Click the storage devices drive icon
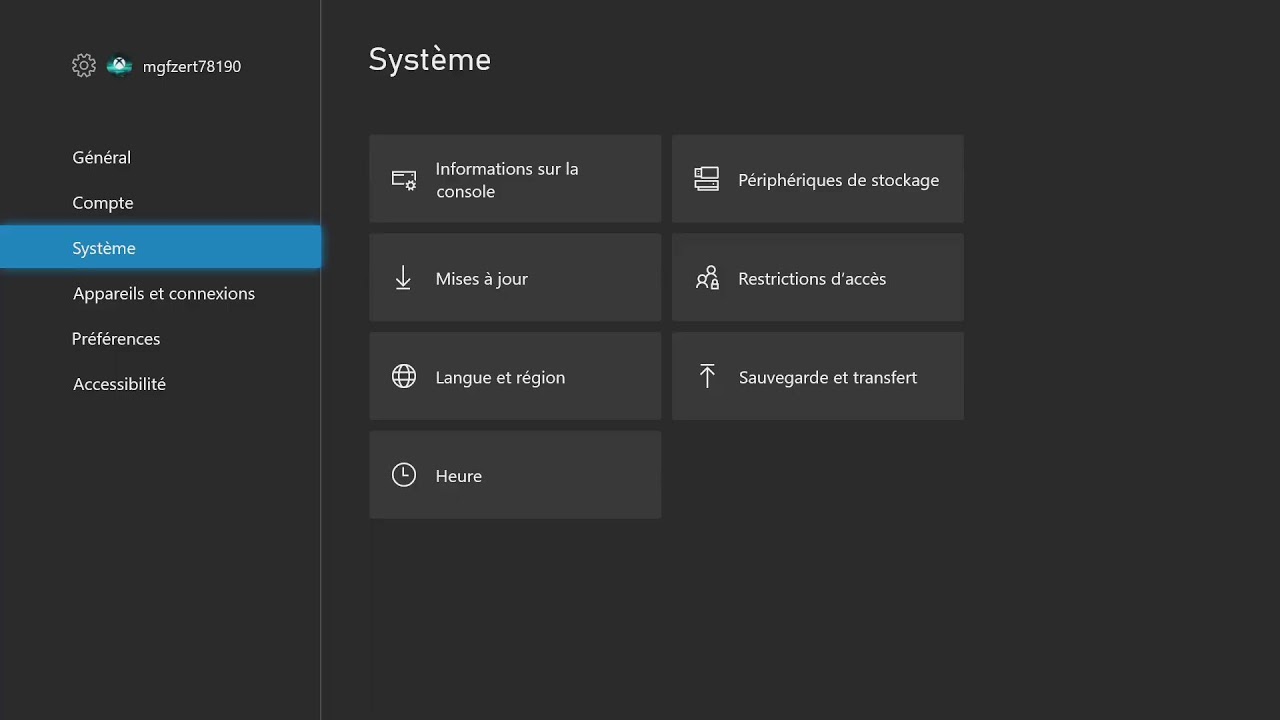 click(x=707, y=180)
